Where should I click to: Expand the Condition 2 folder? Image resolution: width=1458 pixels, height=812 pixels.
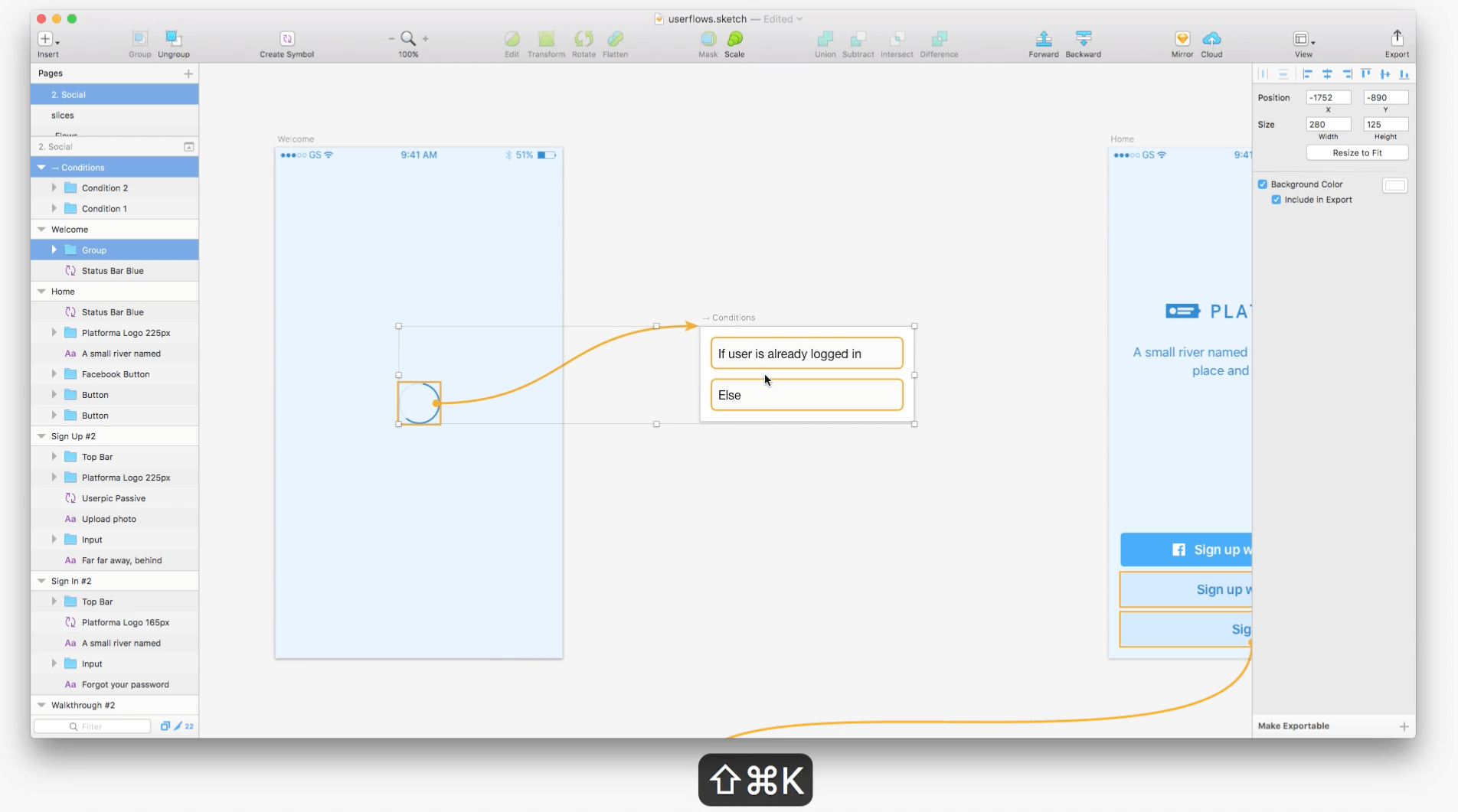pos(54,188)
